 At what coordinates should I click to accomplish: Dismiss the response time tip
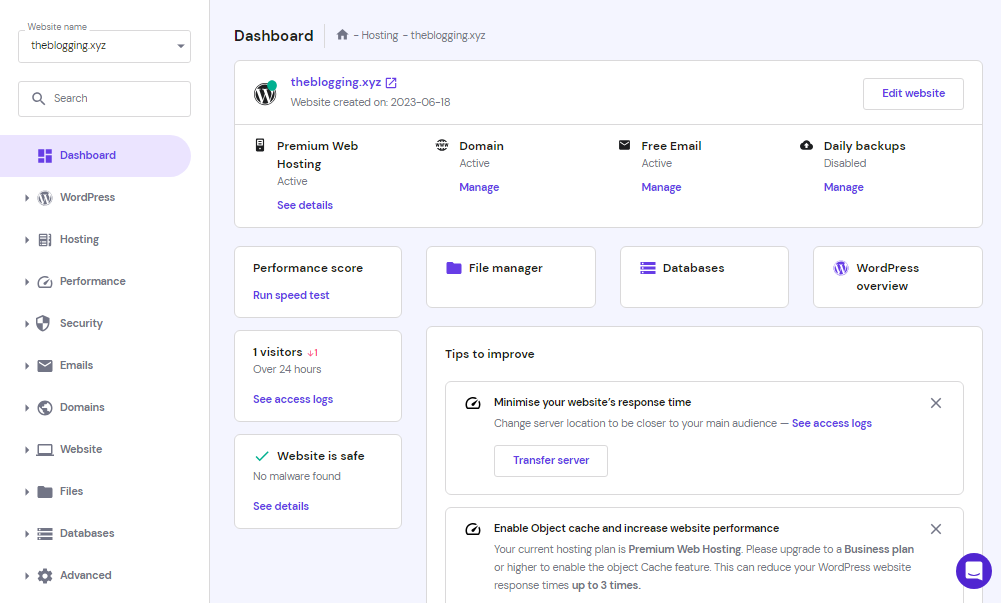(x=935, y=403)
